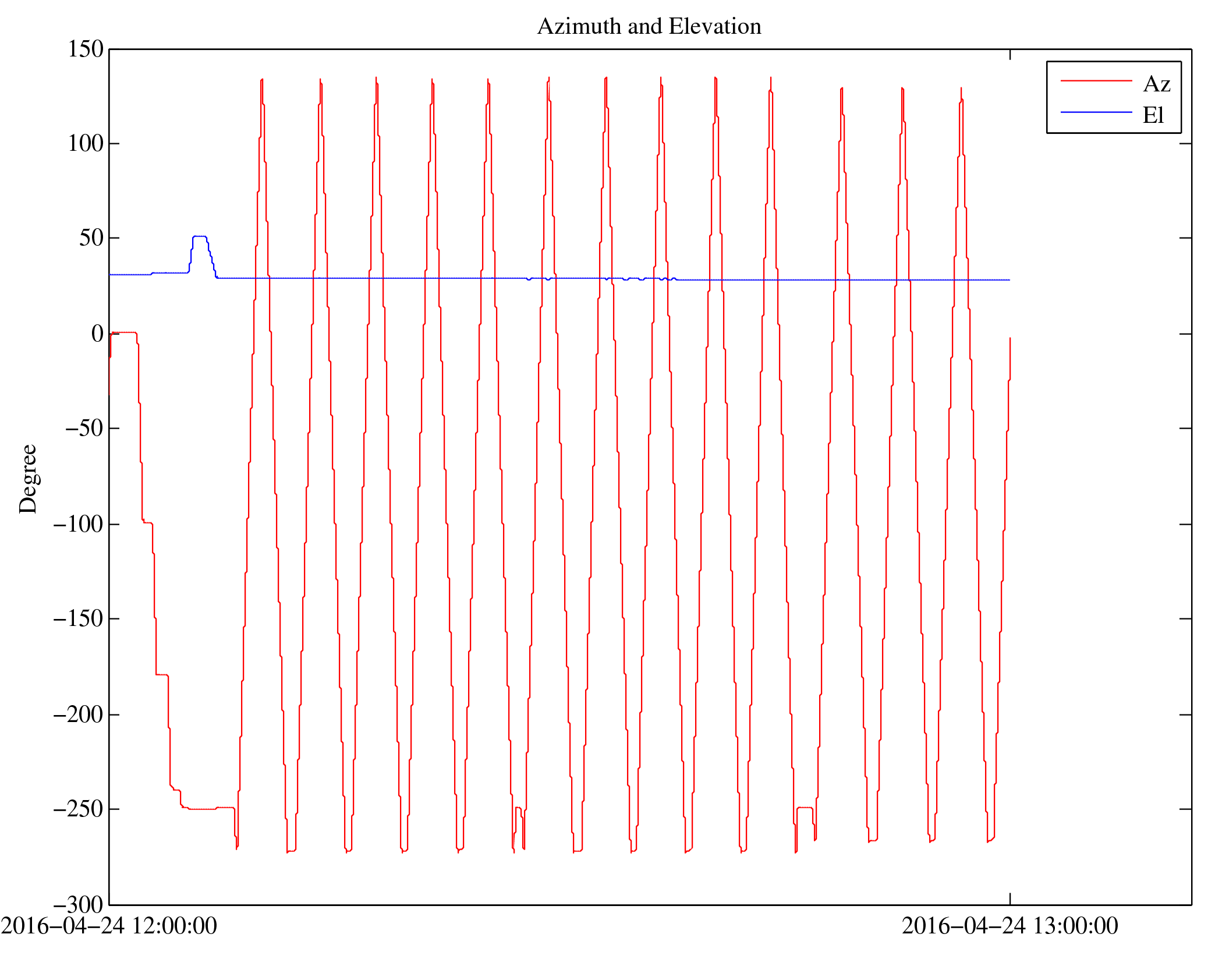Select the Az legend label text
The image size is (1208, 980).
click(x=1156, y=84)
